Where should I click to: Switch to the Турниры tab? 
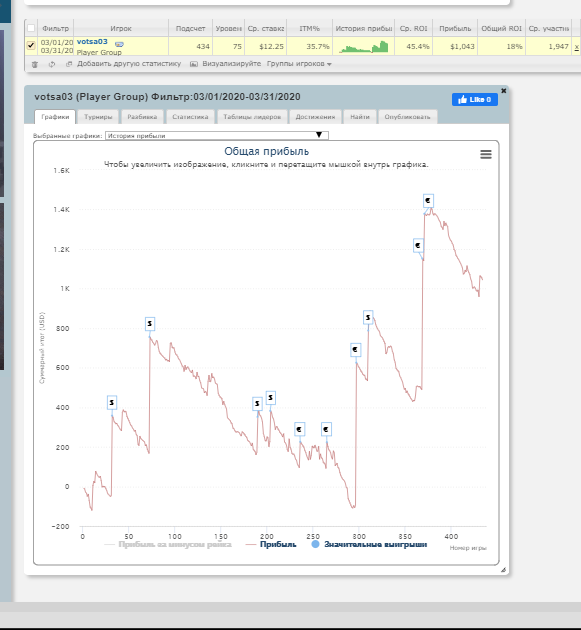tap(98, 117)
